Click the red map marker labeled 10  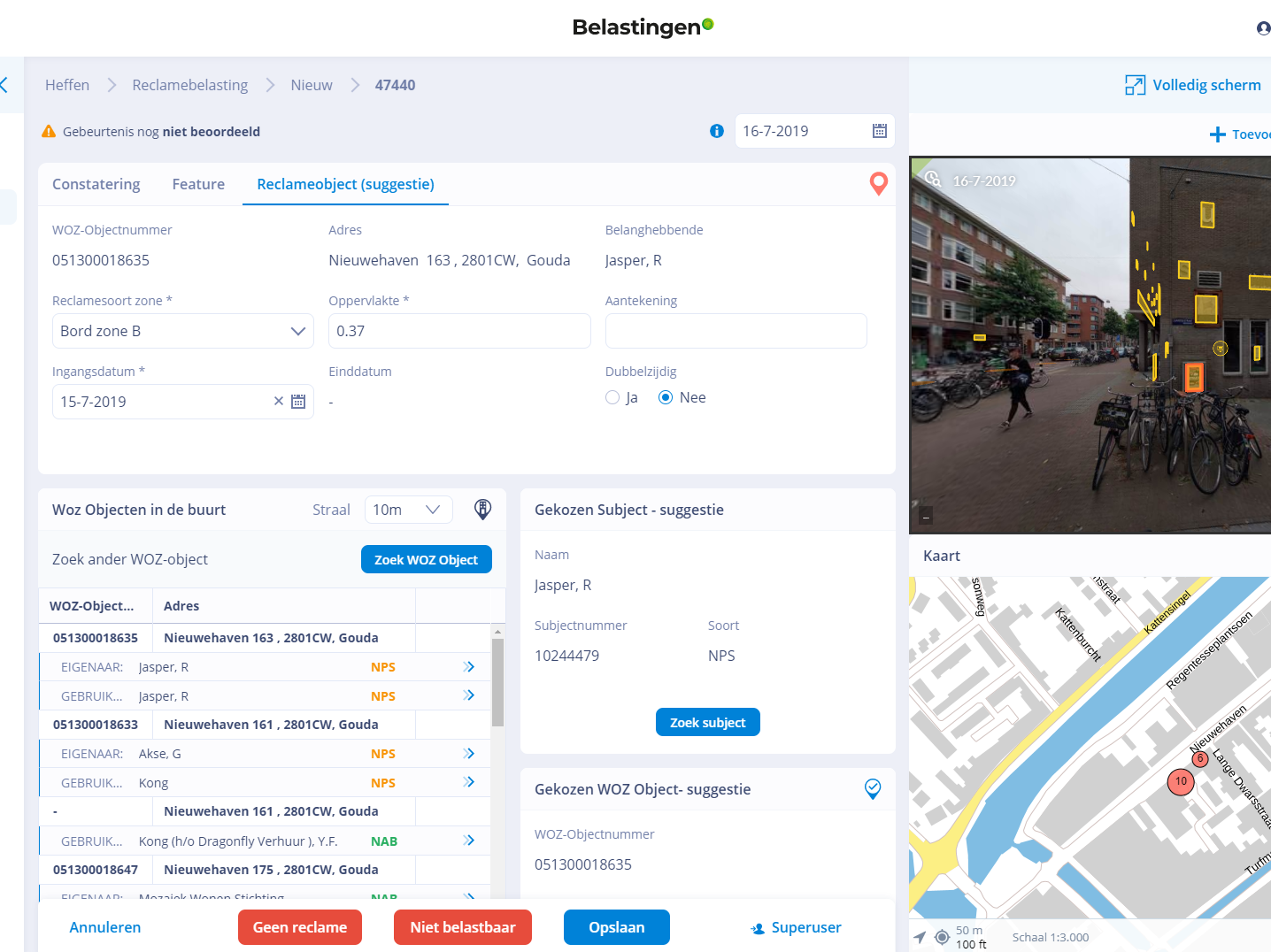click(1181, 781)
